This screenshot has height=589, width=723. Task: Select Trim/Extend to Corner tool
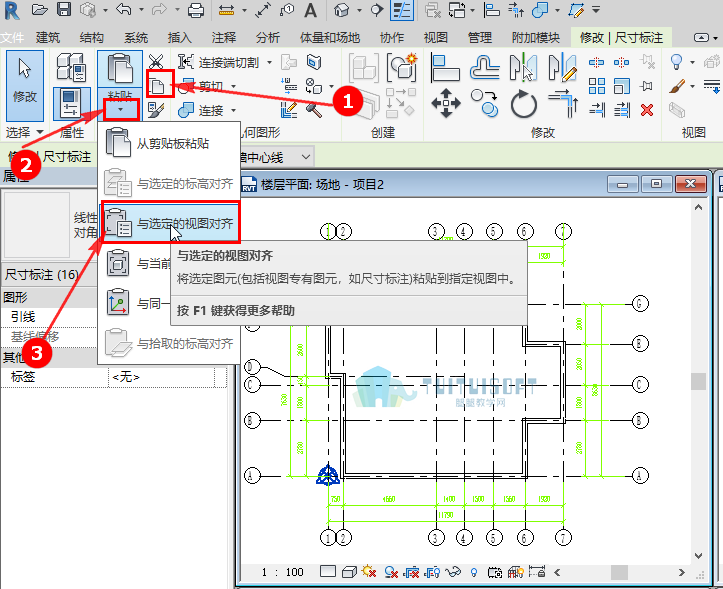click(563, 104)
